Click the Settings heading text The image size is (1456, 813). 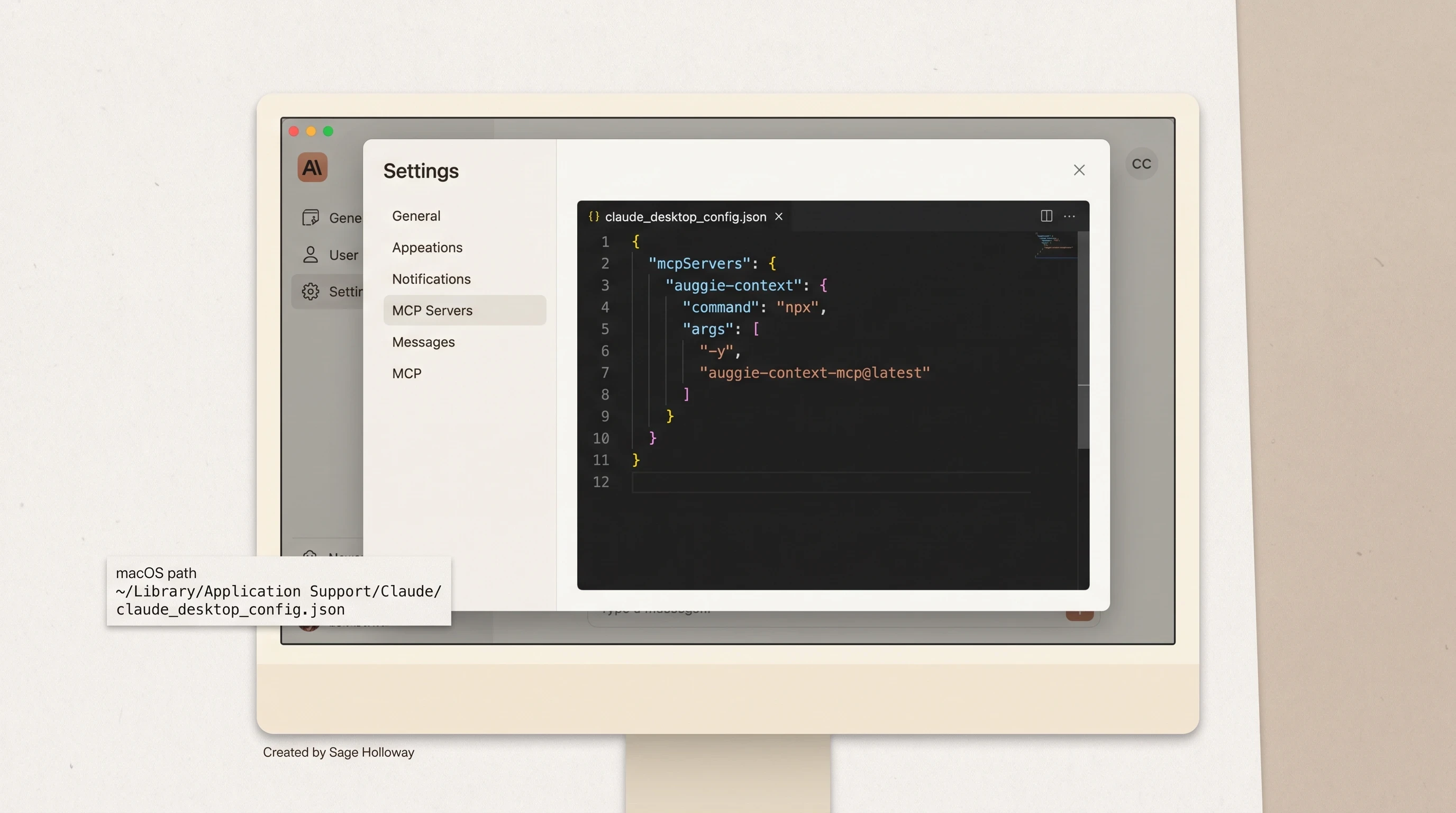pos(421,171)
